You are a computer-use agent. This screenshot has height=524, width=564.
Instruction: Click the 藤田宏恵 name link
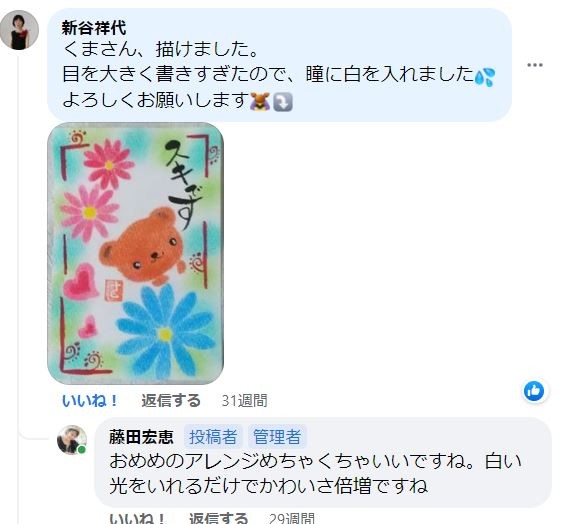(x=141, y=437)
